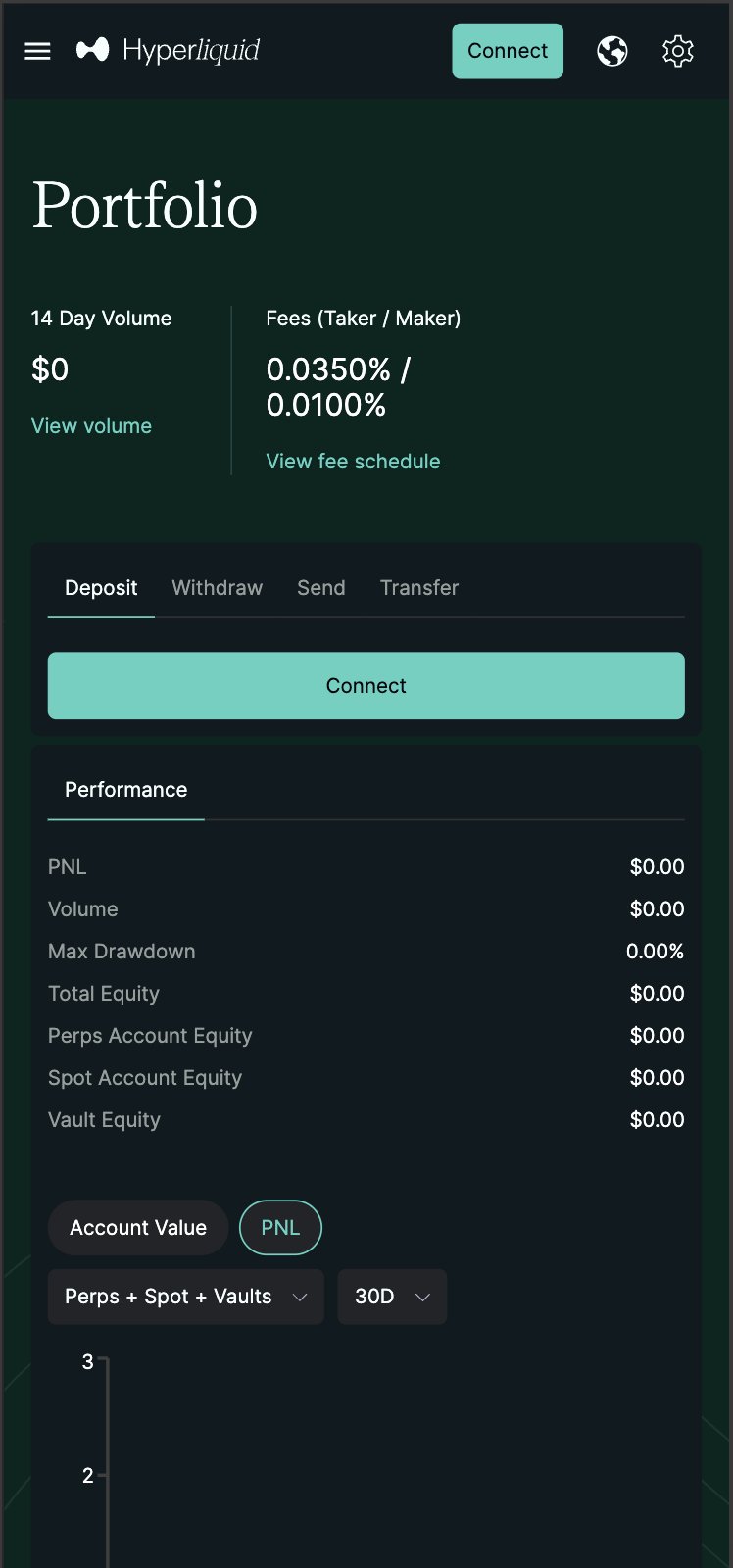Open the settings gear icon
The width and height of the screenshot is (733, 1568).
[x=677, y=51]
